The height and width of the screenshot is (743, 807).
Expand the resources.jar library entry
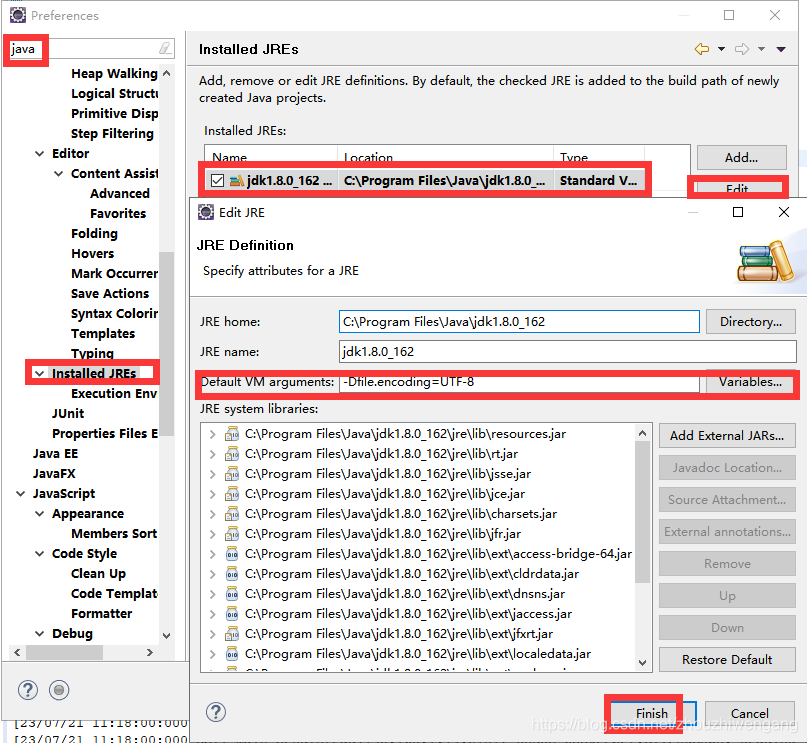[211, 436]
